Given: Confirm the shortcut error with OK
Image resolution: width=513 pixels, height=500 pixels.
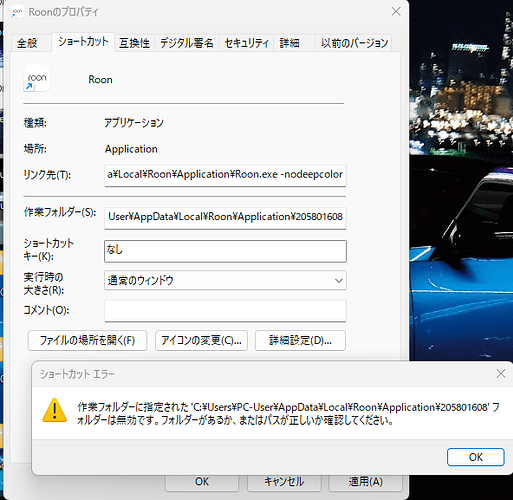Looking at the screenshot, I should [476, 457].
